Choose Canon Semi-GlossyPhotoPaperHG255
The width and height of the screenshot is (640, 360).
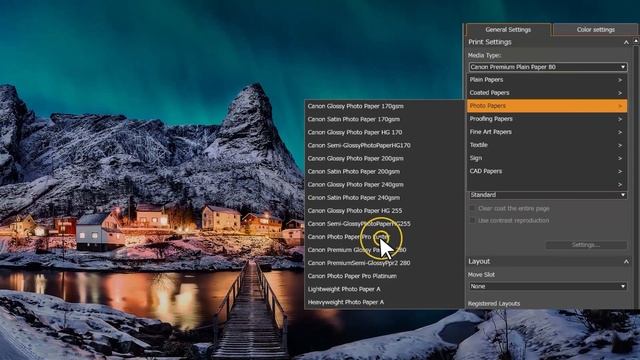tap(384, 224)
